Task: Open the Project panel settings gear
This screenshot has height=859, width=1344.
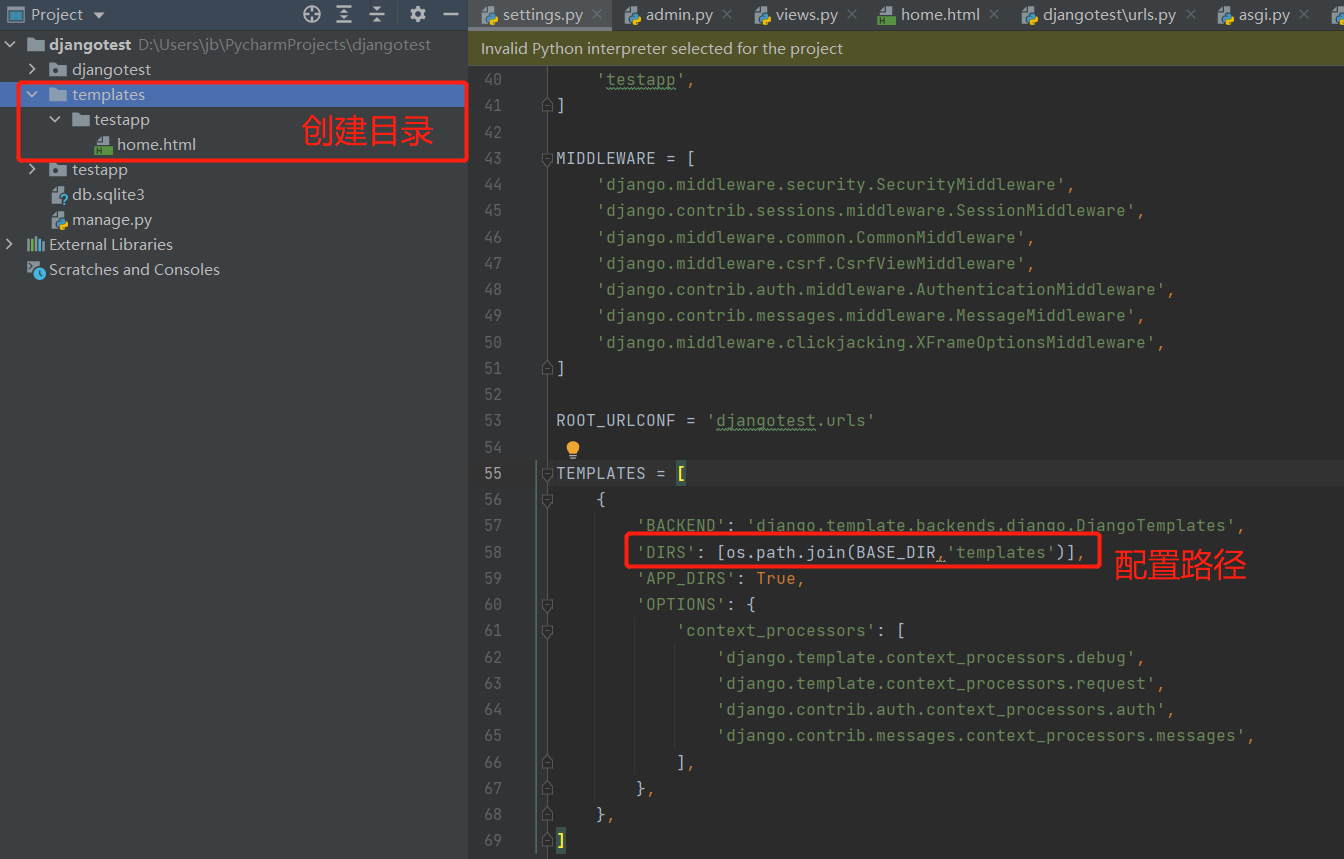Action: click(418, 14)
